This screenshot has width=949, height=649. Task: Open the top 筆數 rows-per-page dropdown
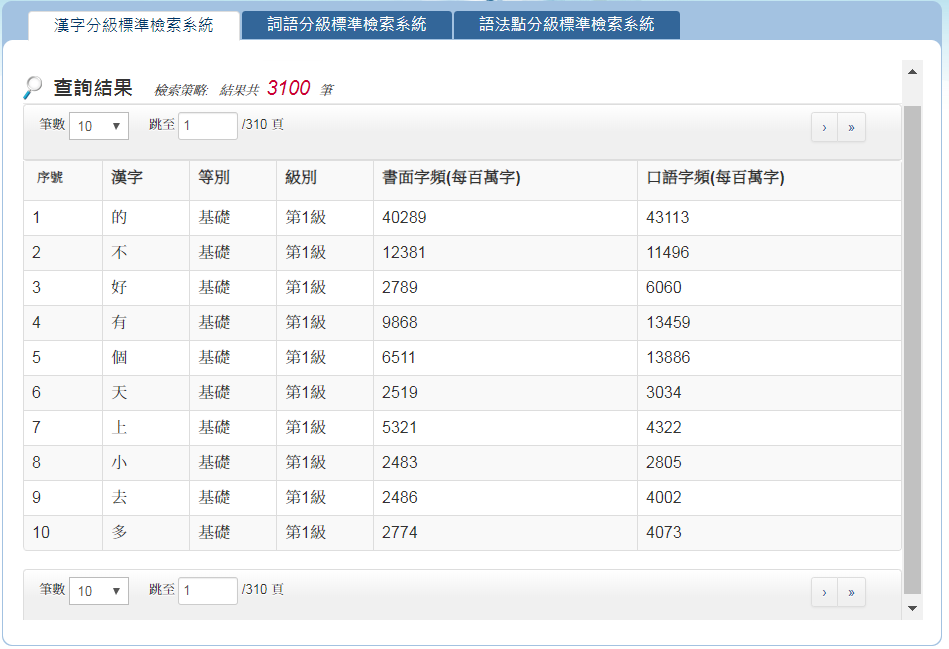(98, 126)
